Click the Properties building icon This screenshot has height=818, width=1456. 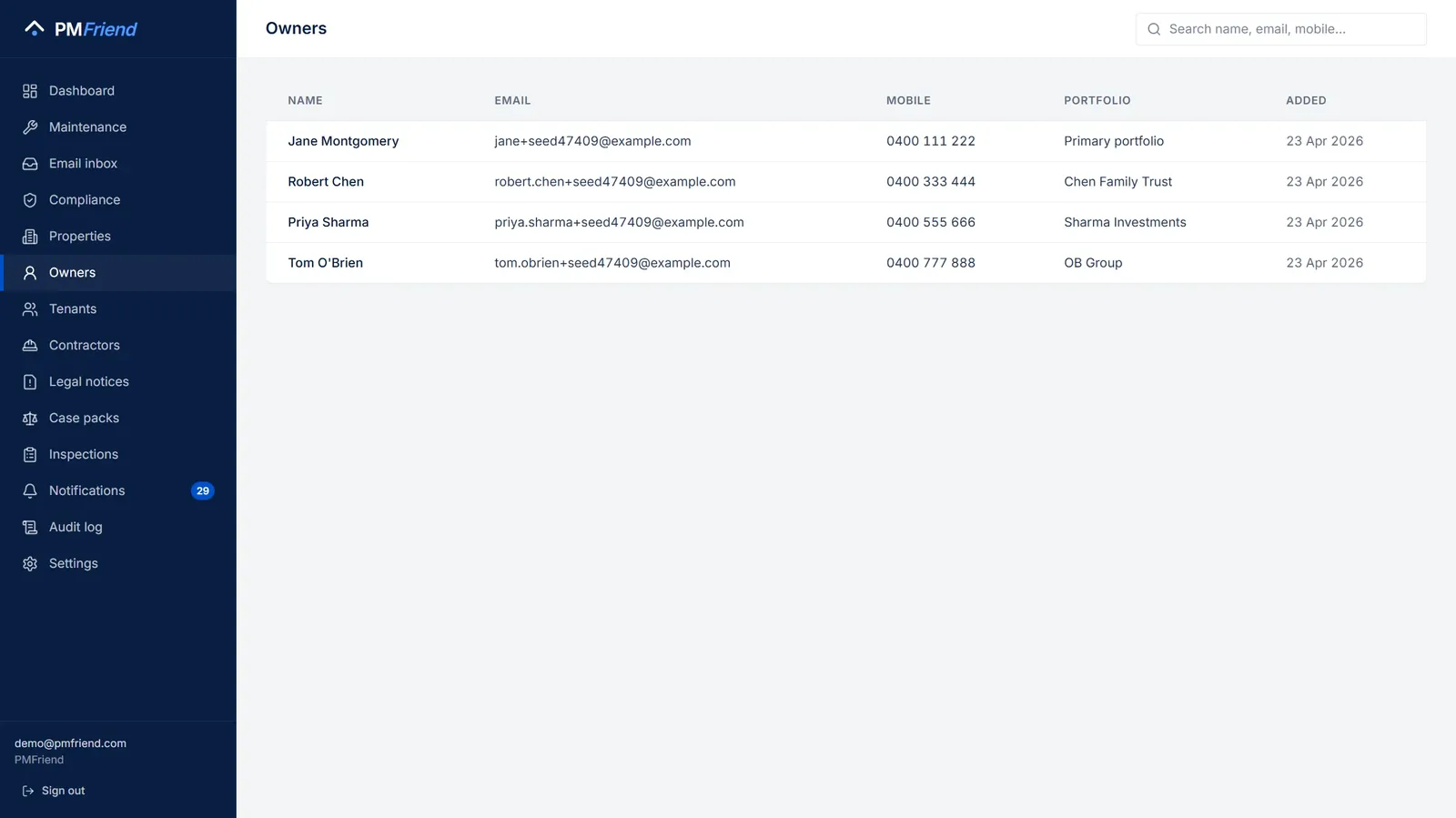coord(30,237)
